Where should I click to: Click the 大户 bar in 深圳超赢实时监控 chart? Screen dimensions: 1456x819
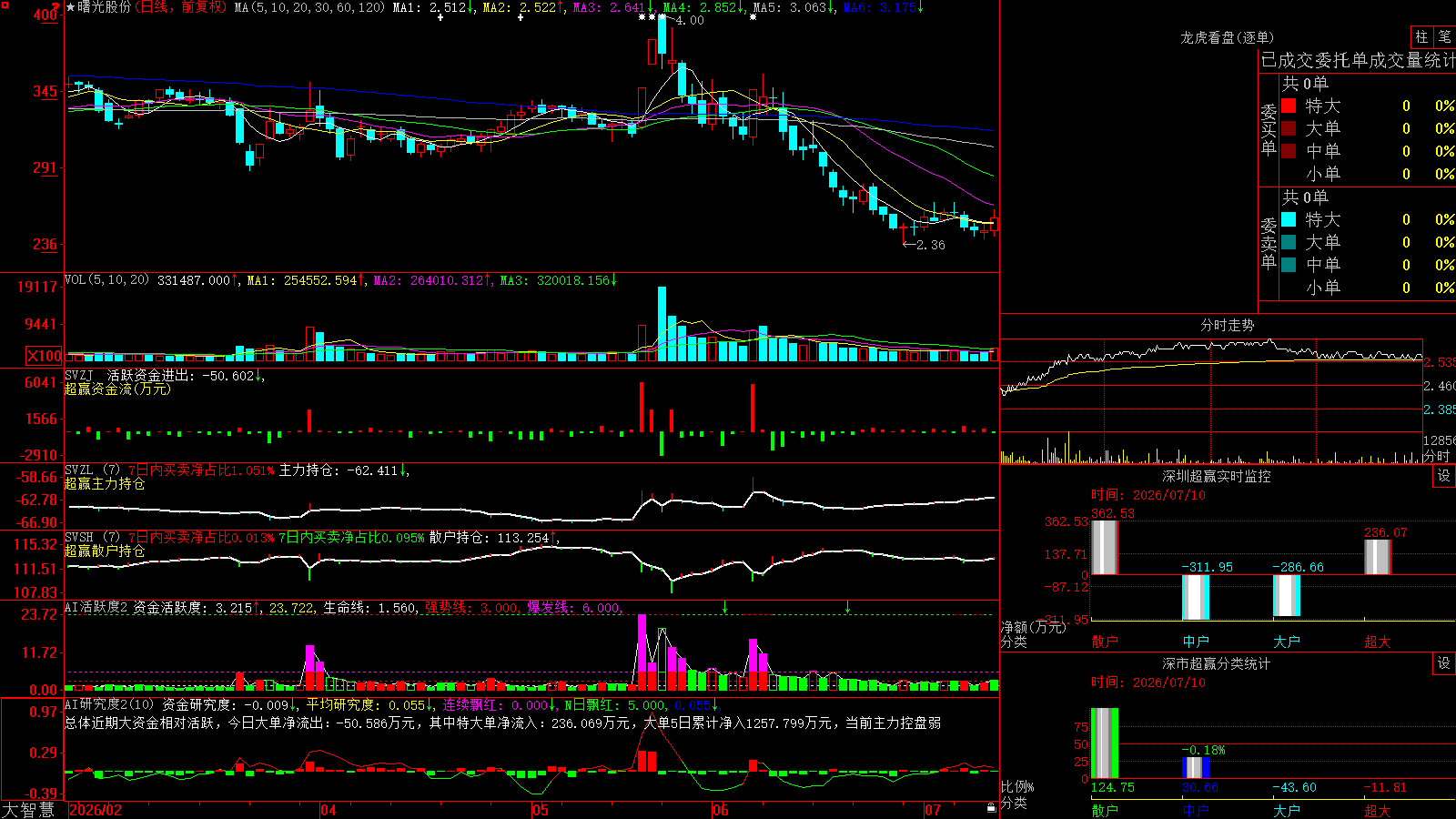pos(1287,596)
